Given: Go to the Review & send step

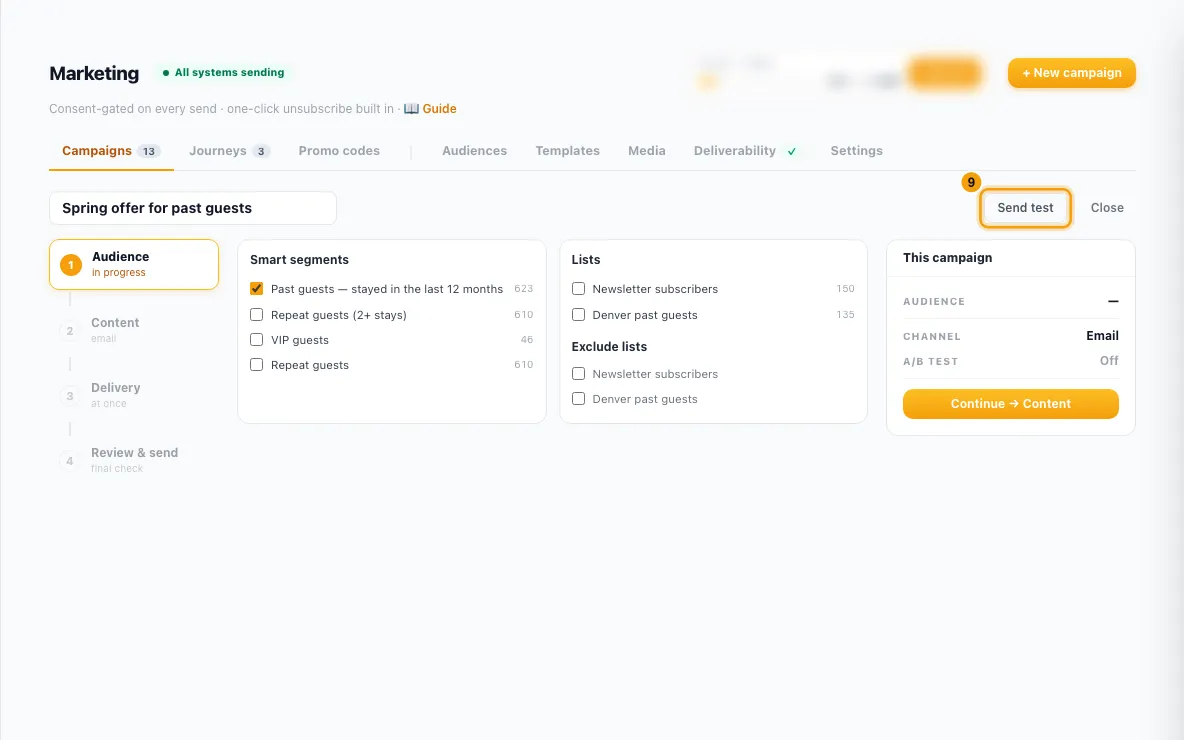Looking at the screenshot, I should [119, 460].
